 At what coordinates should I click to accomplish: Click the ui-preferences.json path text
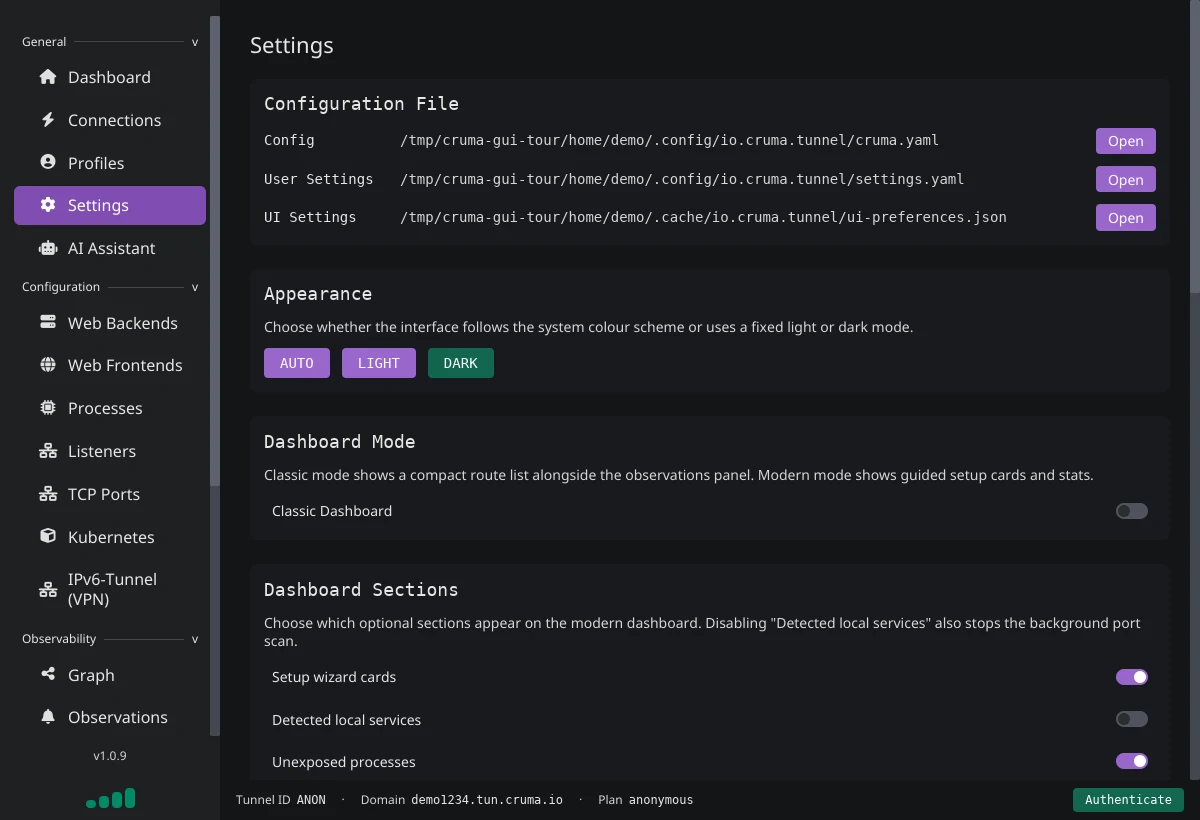point(703,217)
